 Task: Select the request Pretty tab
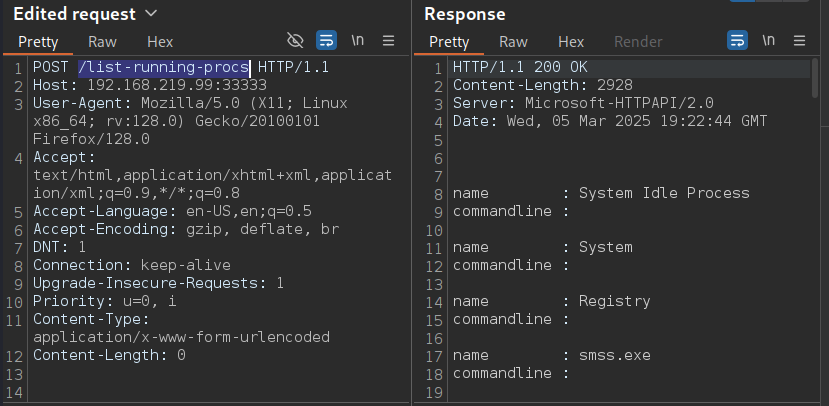tap(38, 42)
